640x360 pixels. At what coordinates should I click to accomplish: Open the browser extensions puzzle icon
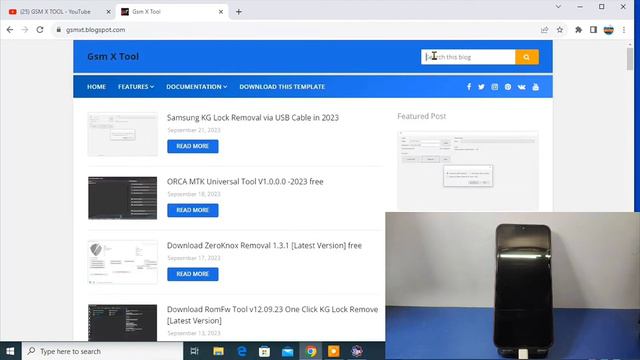pos(578,30)
